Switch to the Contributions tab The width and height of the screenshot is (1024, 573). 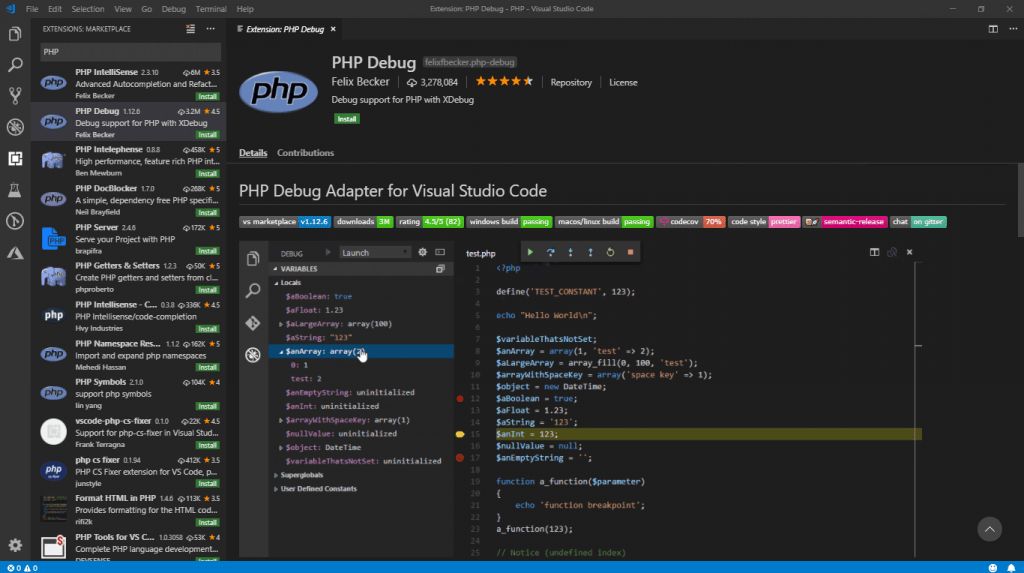point(305,153)
